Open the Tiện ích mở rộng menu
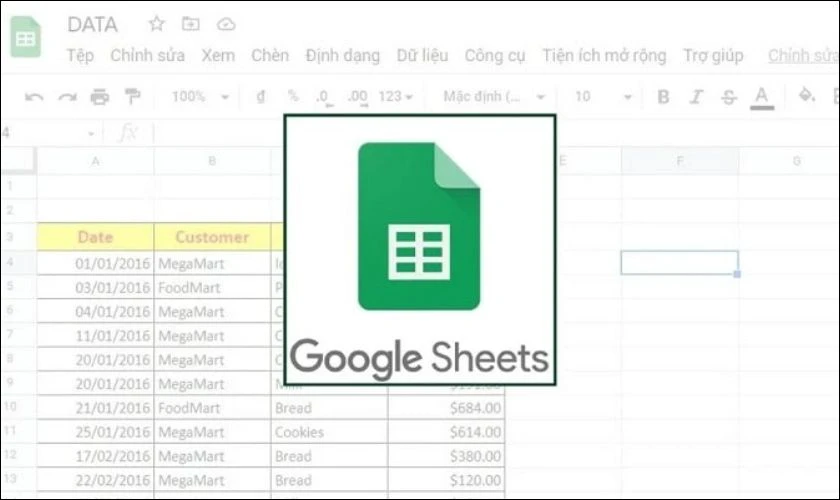840x500 pixels. click(x=604, y=56)
